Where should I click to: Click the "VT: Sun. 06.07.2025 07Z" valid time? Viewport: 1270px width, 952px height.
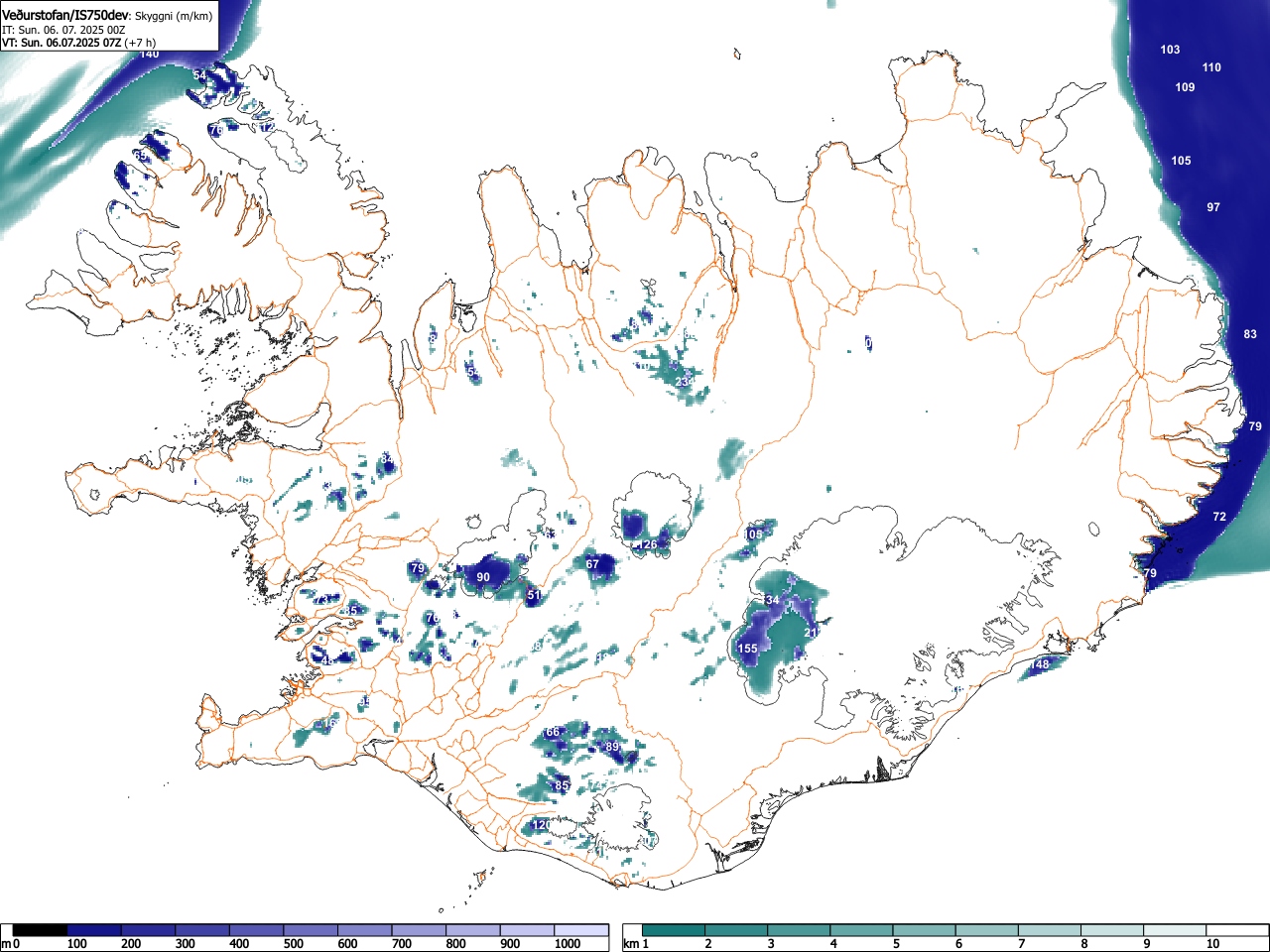click(62, 43)
